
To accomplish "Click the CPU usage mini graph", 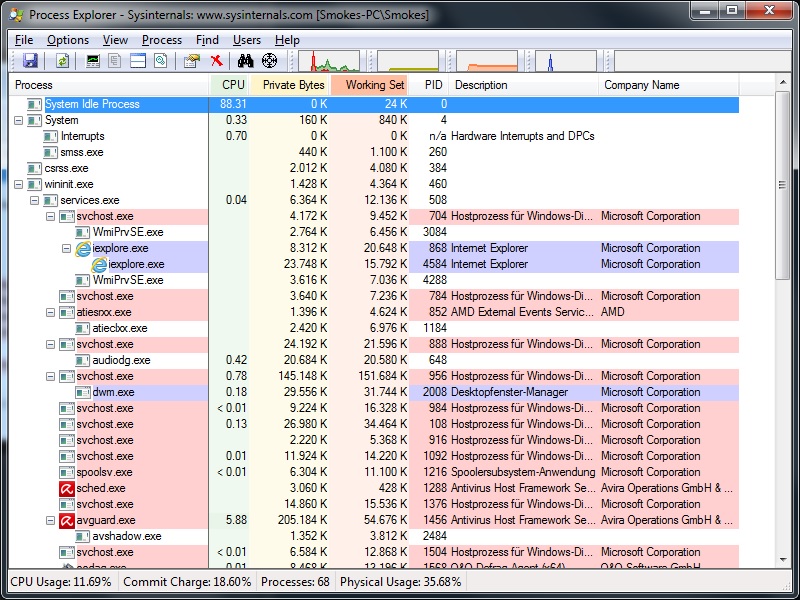I will click(329, 61).
